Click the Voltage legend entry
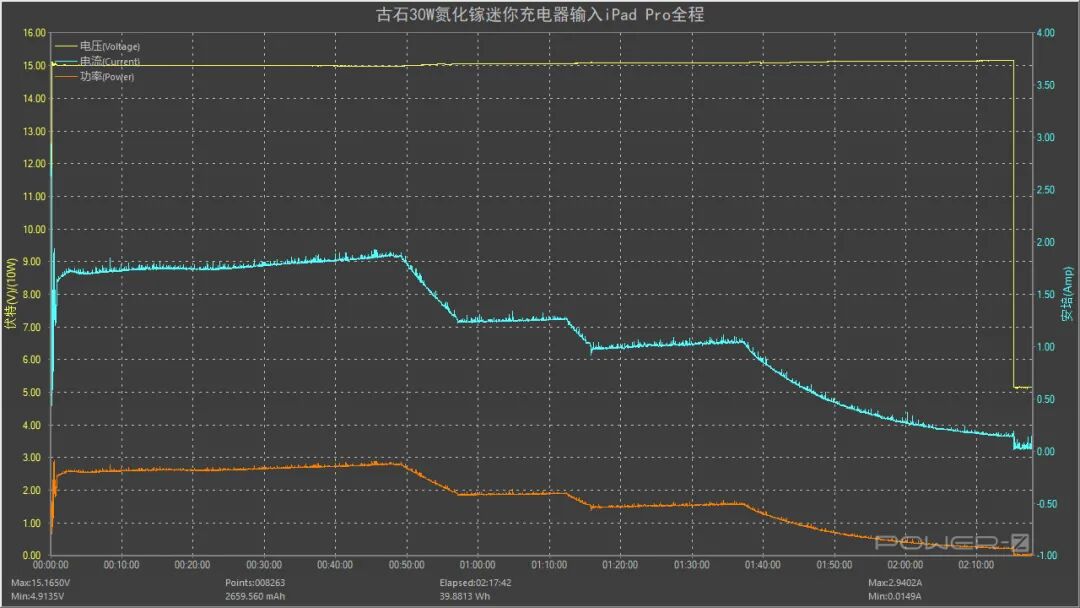 click(x=97, y=46)
